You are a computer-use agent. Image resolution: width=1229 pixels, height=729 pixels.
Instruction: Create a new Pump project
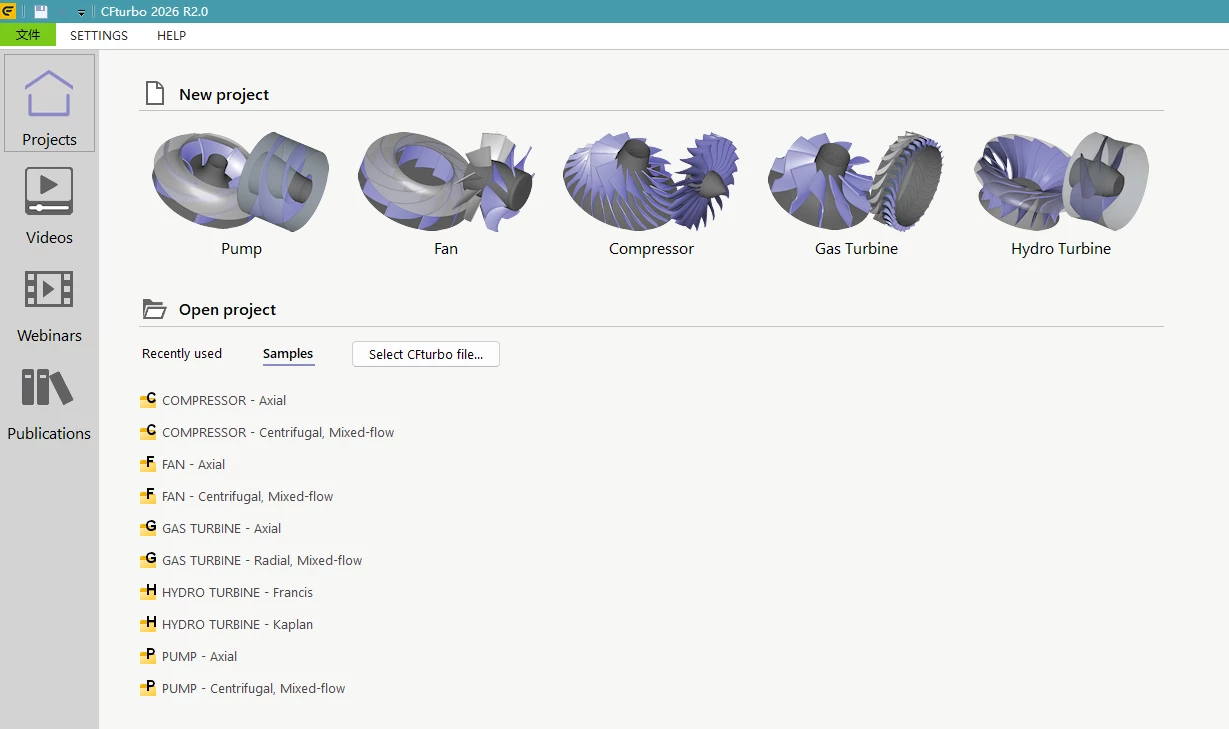click(241, 193)
